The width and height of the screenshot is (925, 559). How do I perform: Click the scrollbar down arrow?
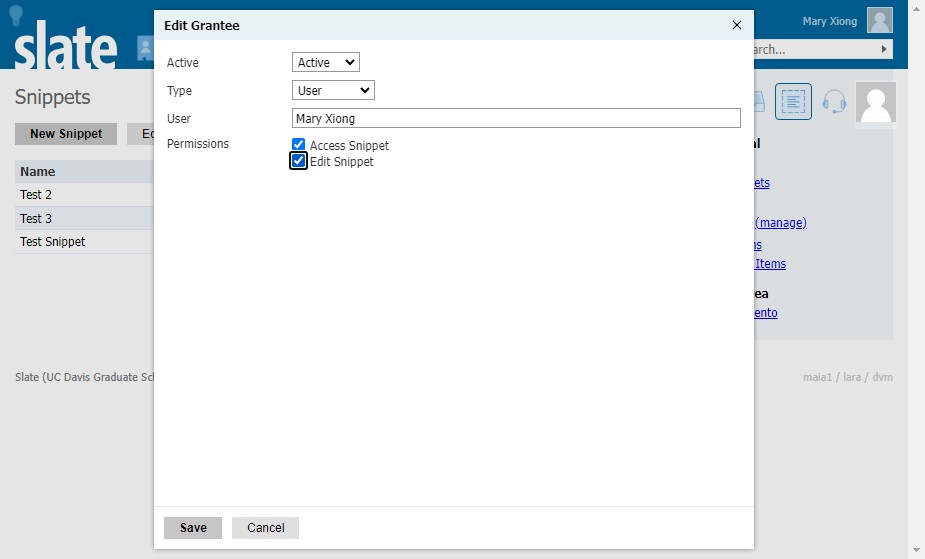click(916, 551)
